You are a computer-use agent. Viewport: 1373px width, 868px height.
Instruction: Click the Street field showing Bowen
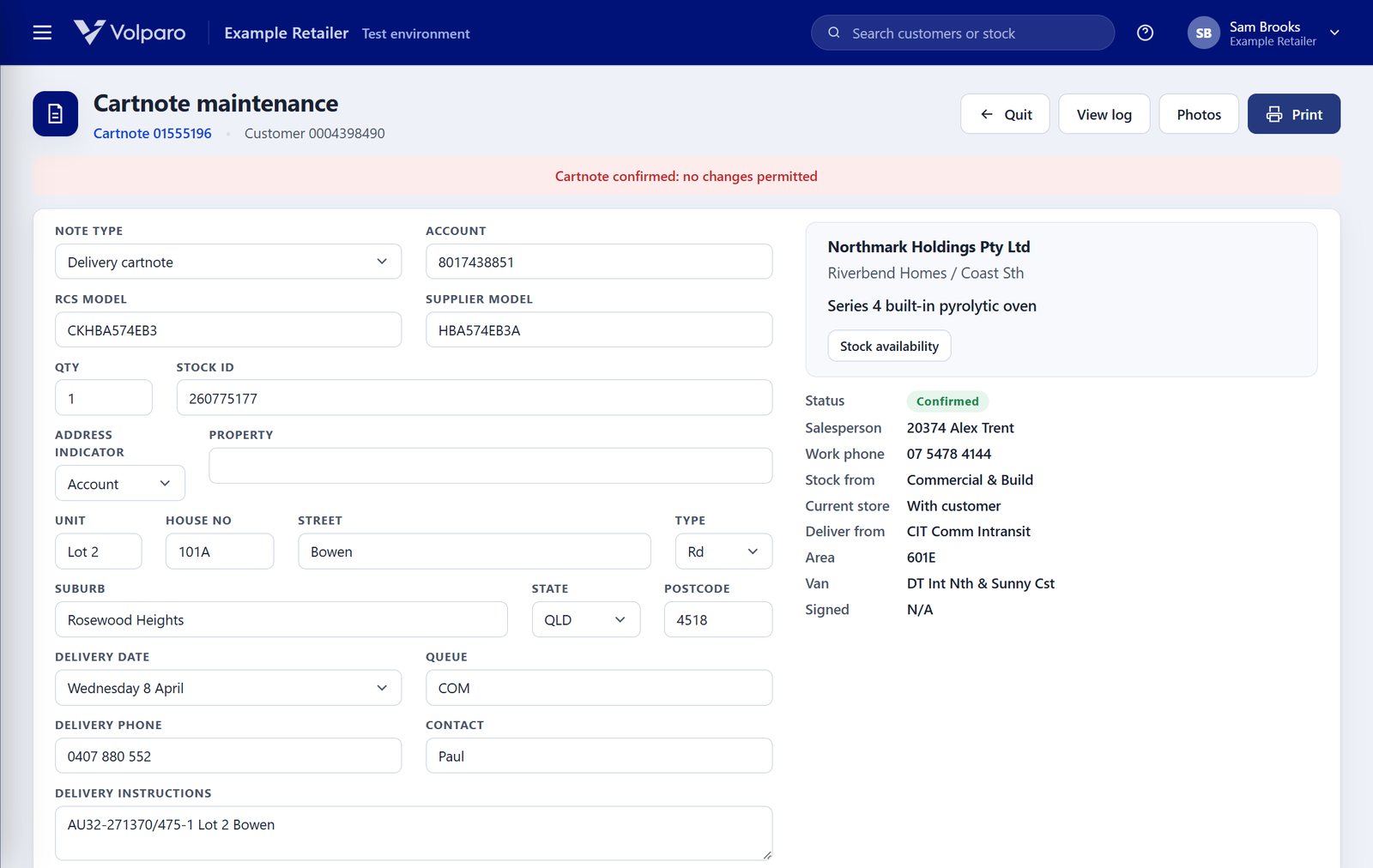(475, 552)
